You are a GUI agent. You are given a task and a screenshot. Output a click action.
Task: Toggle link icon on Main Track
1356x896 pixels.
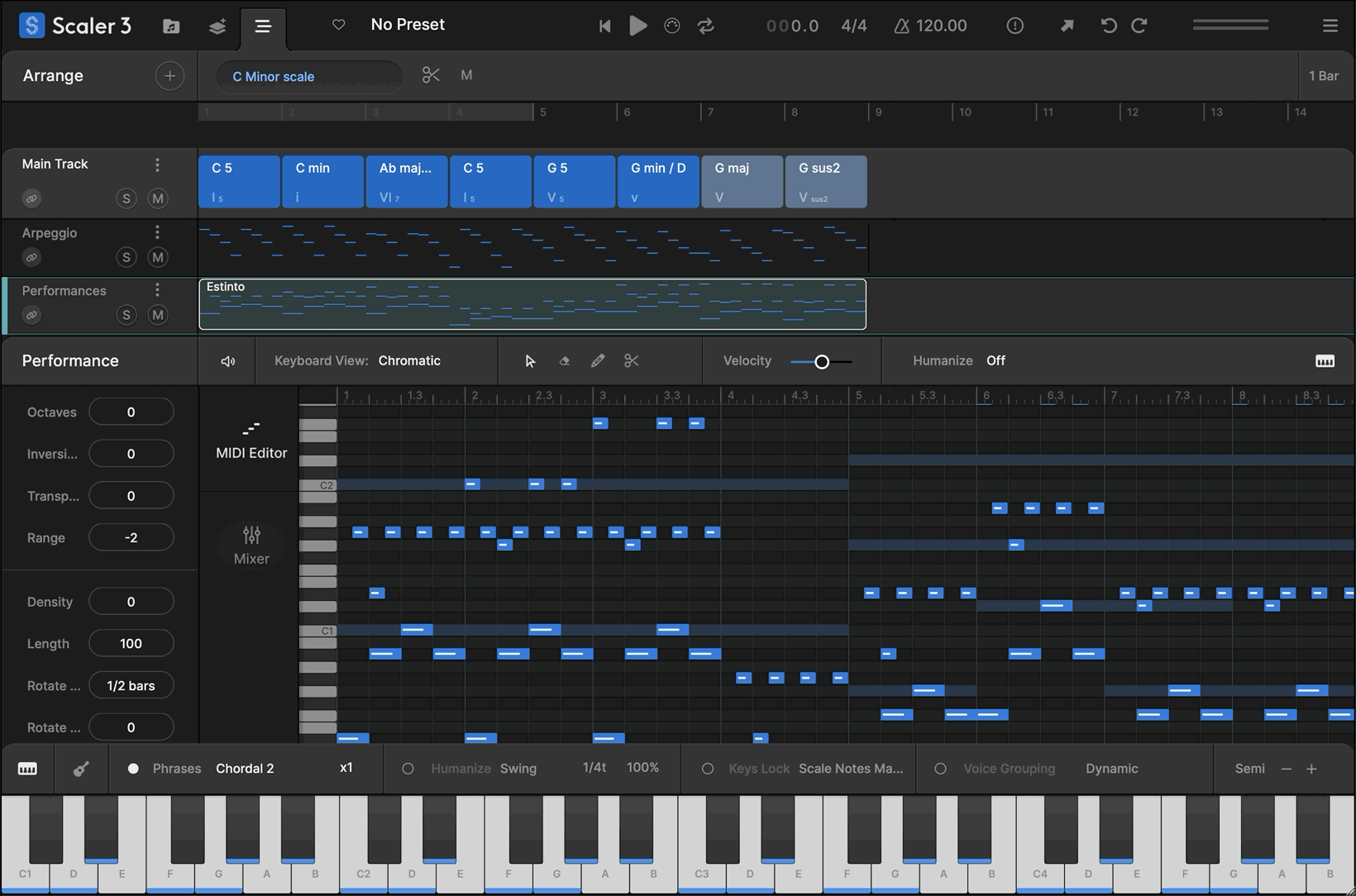click(x=31, y=198)
